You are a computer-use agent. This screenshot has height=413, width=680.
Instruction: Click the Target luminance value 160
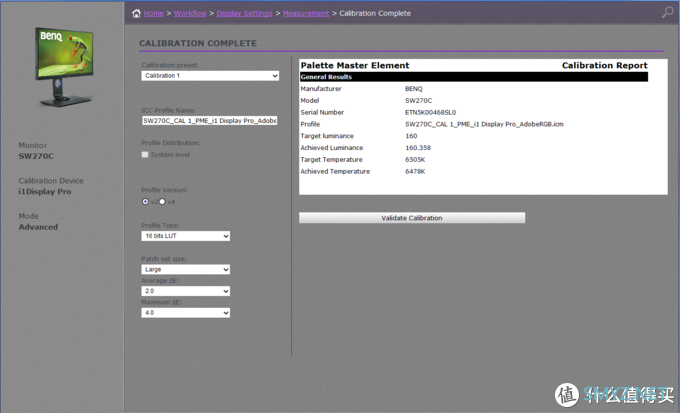coord(411,136)
